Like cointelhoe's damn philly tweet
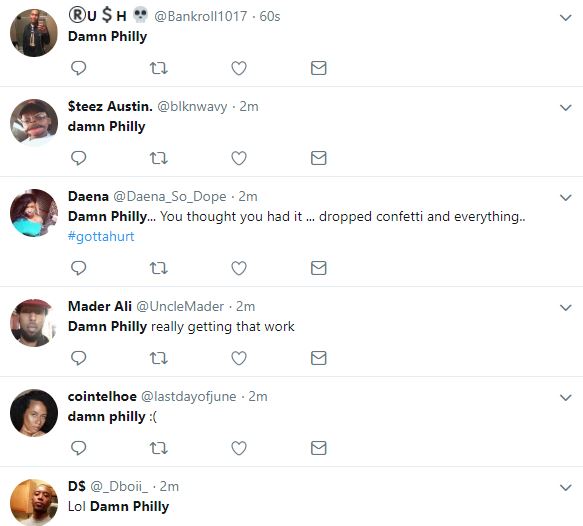The image size is (583, 526). pyautogui.click(x=239, y=448)
